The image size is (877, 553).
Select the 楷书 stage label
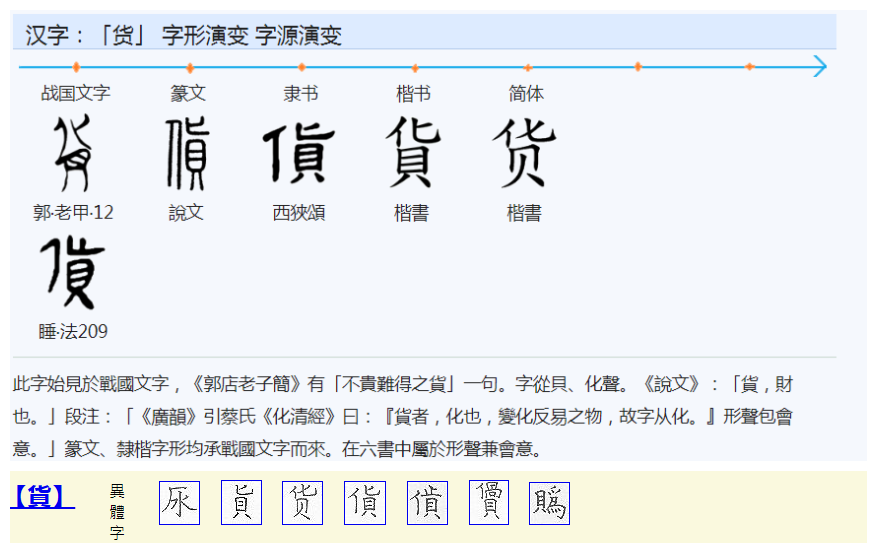click(x=413, y=93)
